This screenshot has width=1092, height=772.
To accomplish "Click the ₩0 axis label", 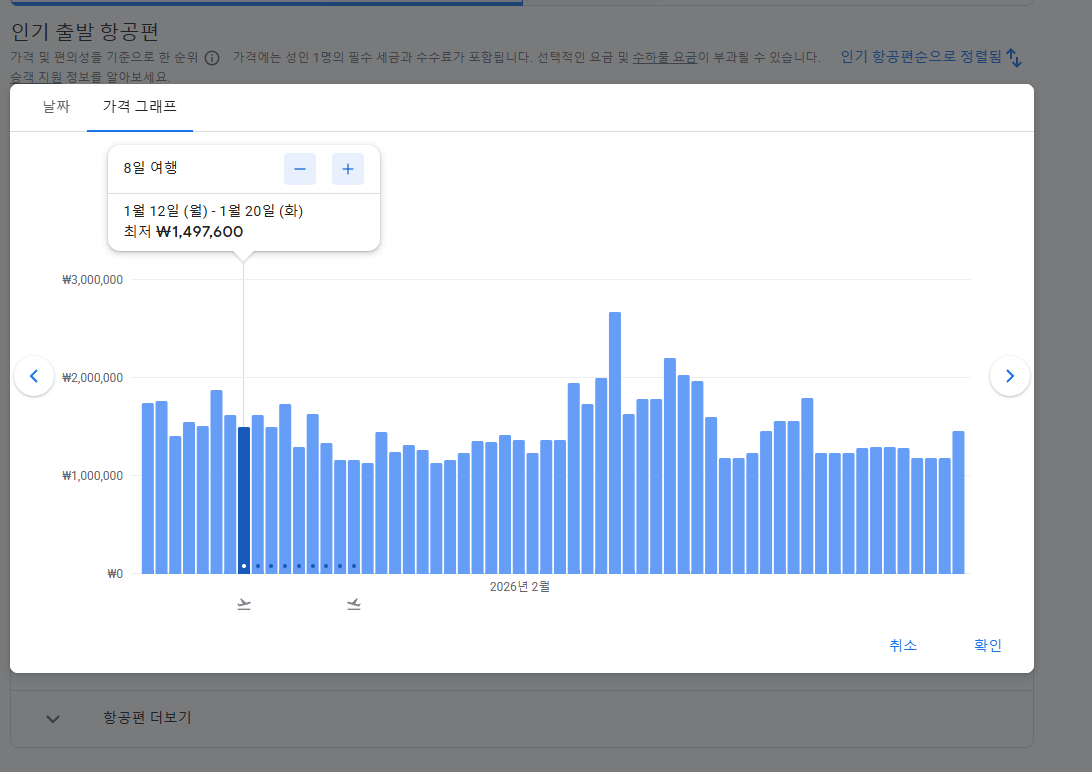I will coord(115,574).
